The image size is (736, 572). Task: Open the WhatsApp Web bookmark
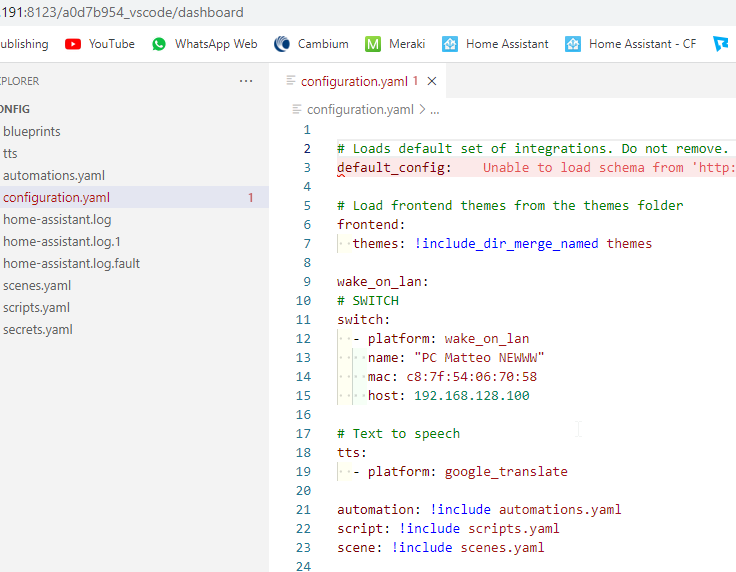click(204, 44)
